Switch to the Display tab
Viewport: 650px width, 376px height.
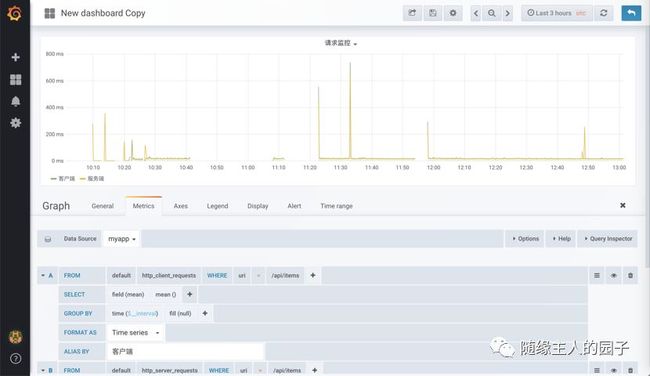[x=257, y=206]
